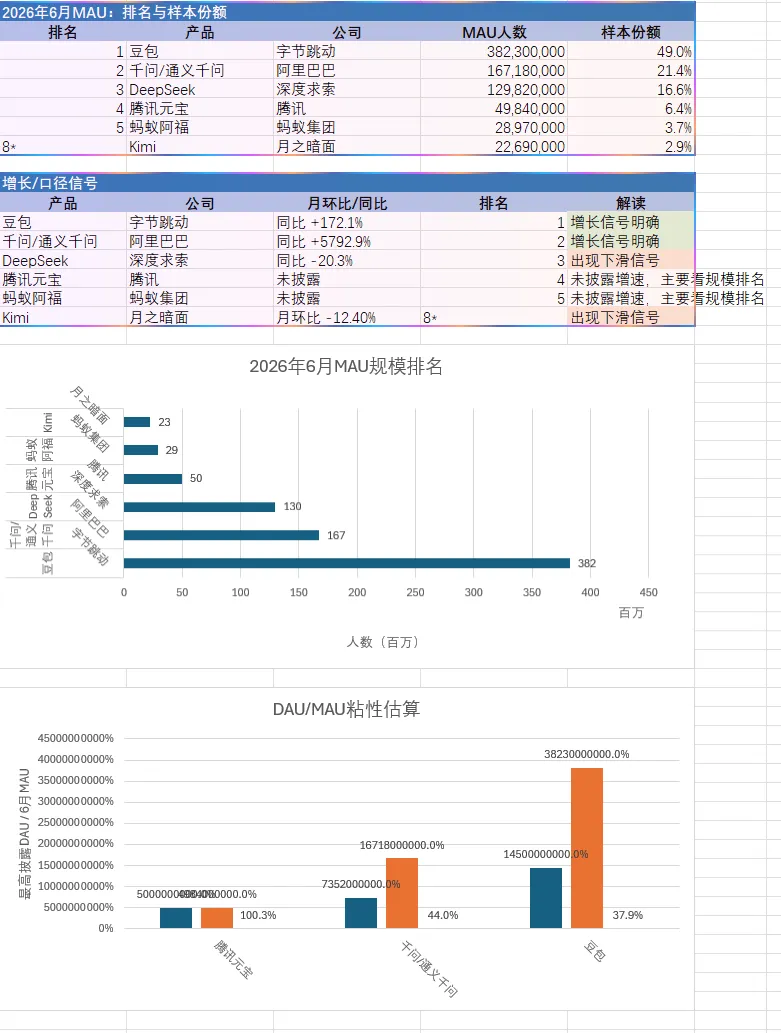
Task: Select the '出现下滑信号' cell in the DeepSeek row
Action: click(x=631, y=261)
